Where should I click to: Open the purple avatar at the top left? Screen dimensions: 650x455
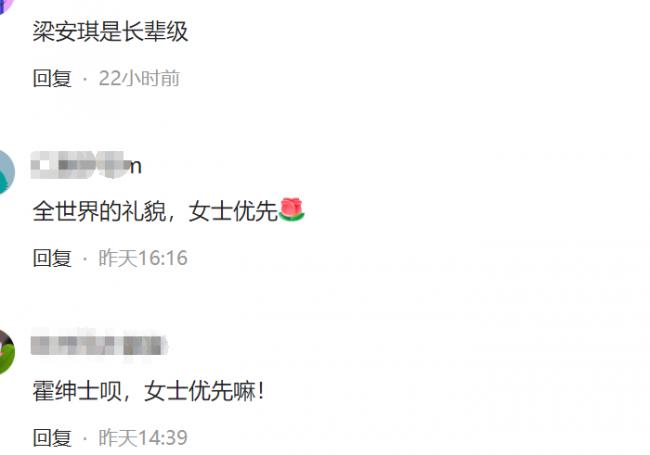click(x=6, y=6)
